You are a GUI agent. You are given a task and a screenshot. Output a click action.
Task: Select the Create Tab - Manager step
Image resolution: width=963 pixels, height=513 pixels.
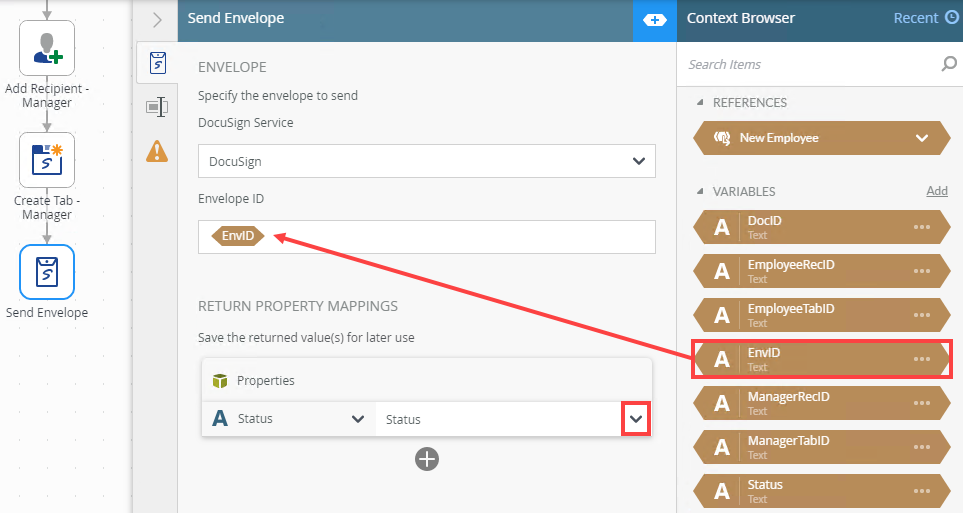pos(47,160)
